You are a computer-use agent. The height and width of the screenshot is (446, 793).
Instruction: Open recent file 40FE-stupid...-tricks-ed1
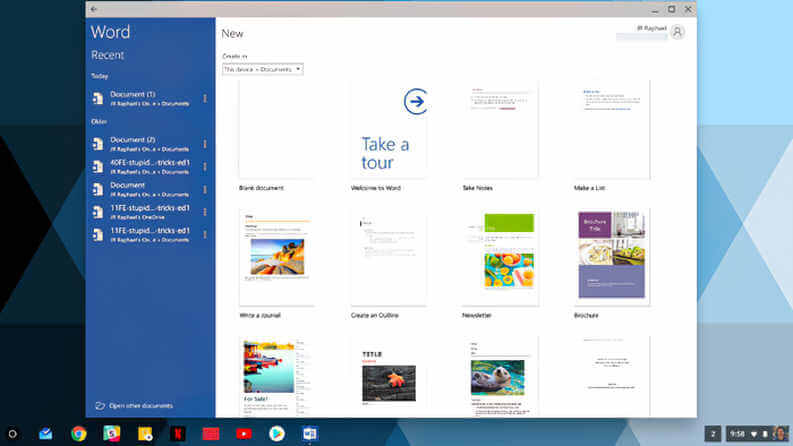click(149, 166)
